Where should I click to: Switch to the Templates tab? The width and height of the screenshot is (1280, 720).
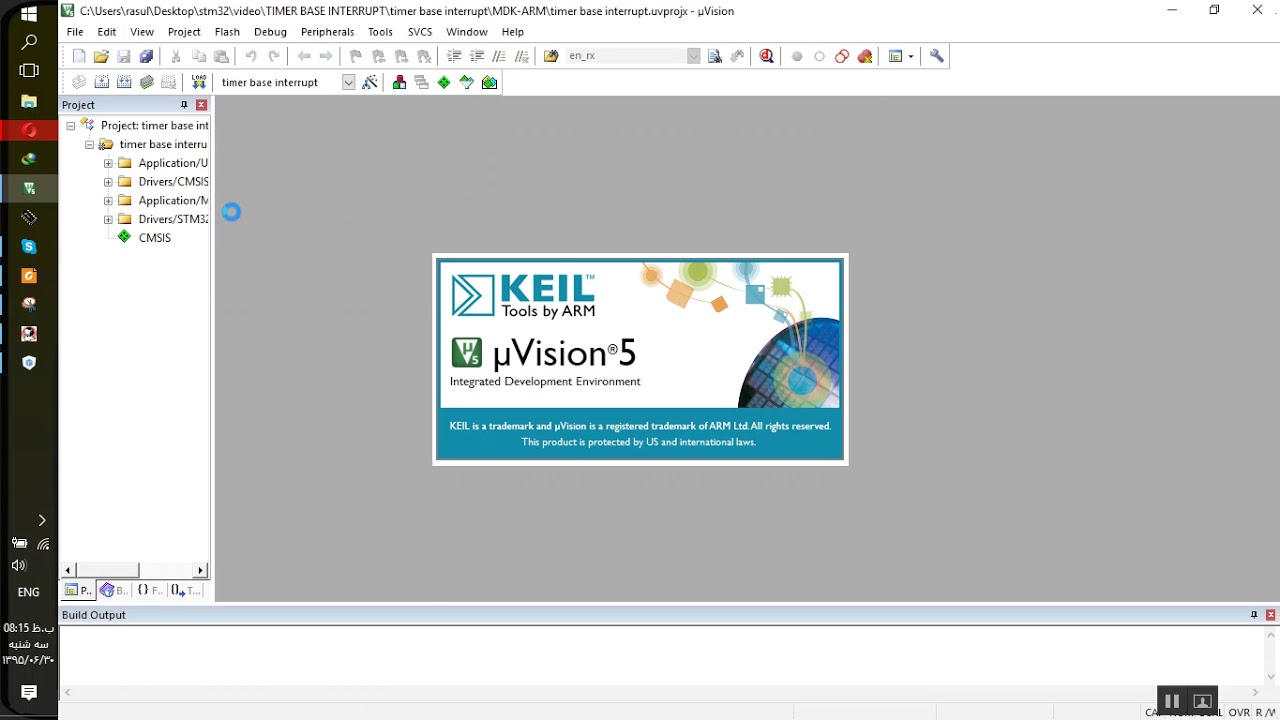tap(186, 590)
